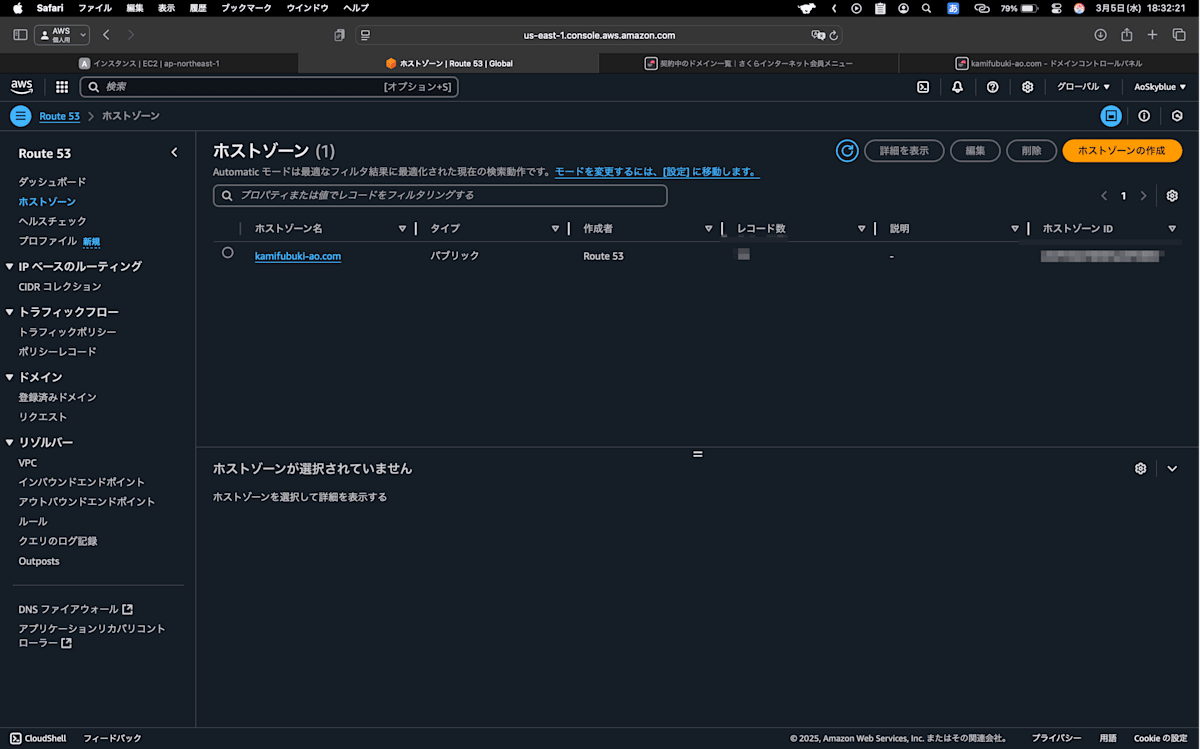Open the ホストゾーン名 column filter dropdown
Image resolution: width=1200 pixels, height=749 pixels.
(402, 228)
